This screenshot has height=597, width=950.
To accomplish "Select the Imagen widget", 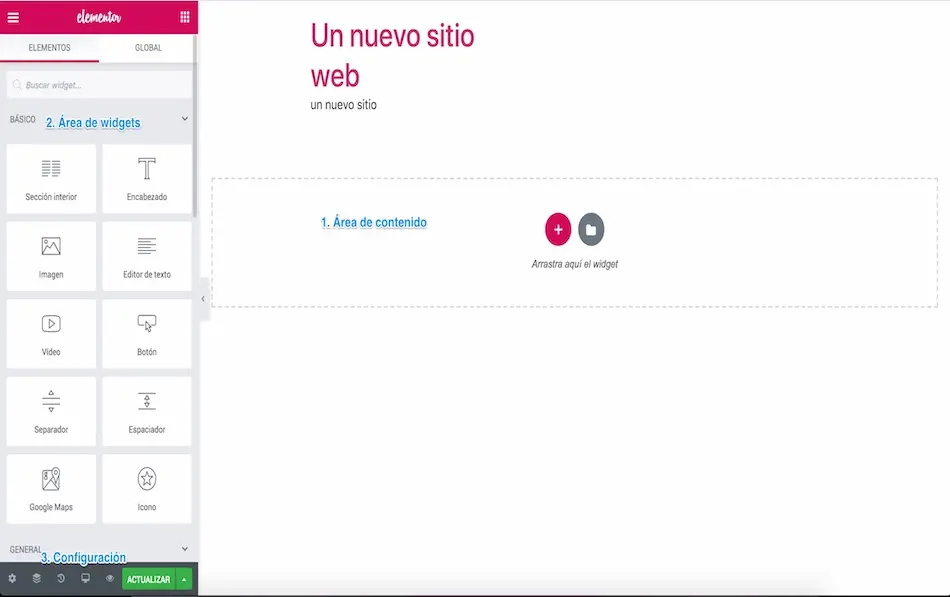I will click(51, 256).
